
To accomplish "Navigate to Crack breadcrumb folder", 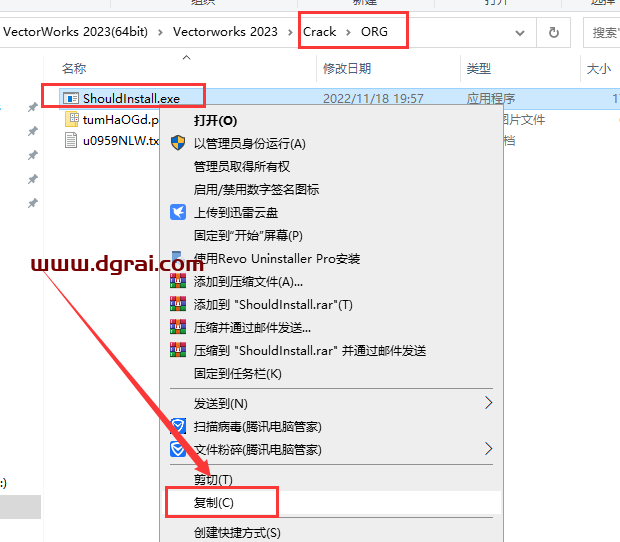I will (319, 32).
